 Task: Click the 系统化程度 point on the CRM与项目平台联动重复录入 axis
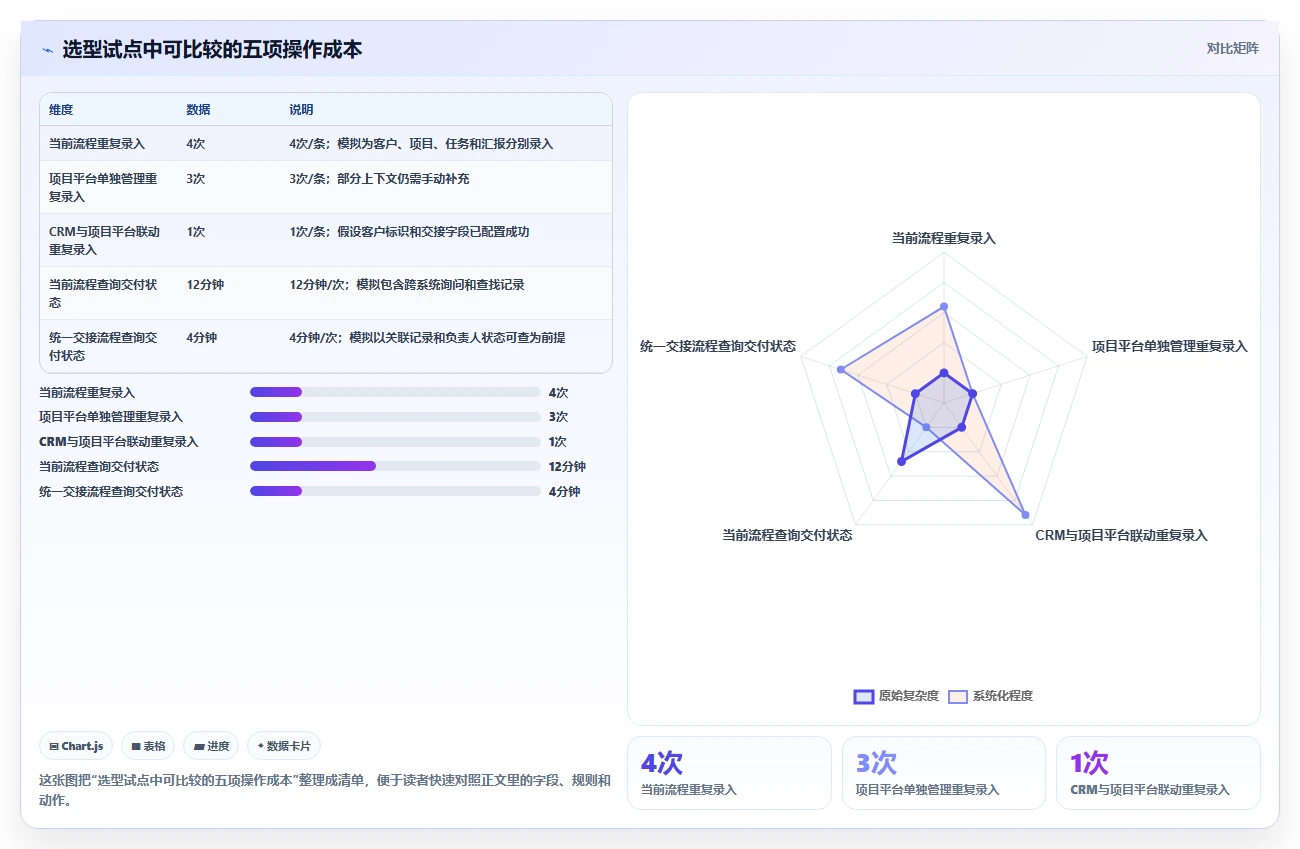tap(1026, 514)
